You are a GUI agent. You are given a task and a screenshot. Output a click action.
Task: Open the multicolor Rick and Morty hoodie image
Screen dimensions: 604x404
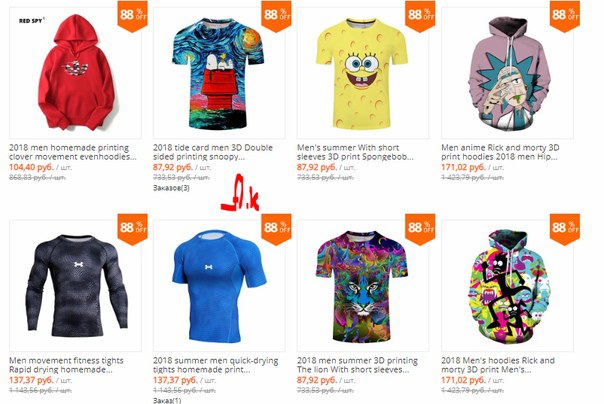[x=507, y=286]
